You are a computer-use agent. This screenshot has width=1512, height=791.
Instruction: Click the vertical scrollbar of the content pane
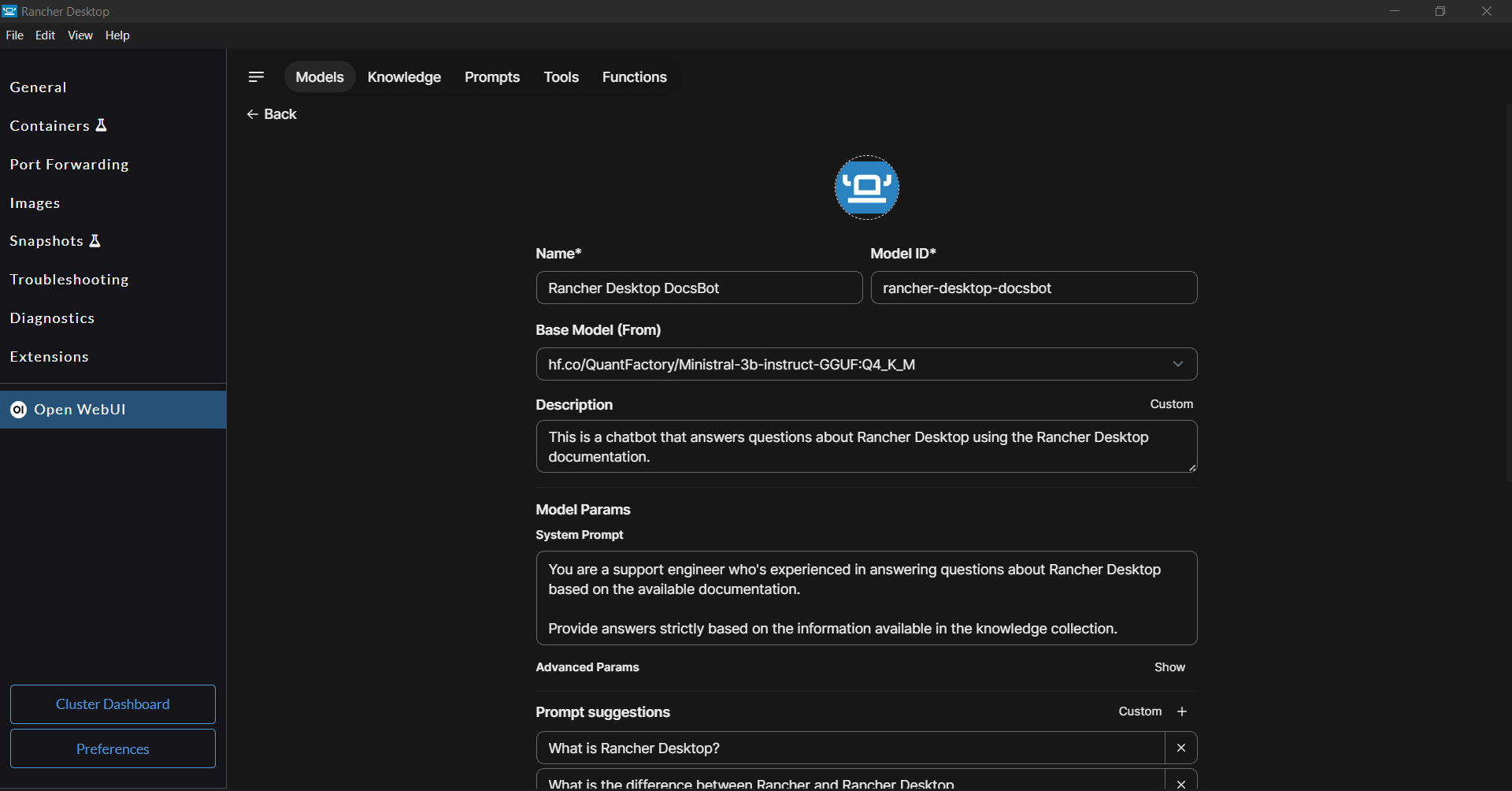[1508, 292]
